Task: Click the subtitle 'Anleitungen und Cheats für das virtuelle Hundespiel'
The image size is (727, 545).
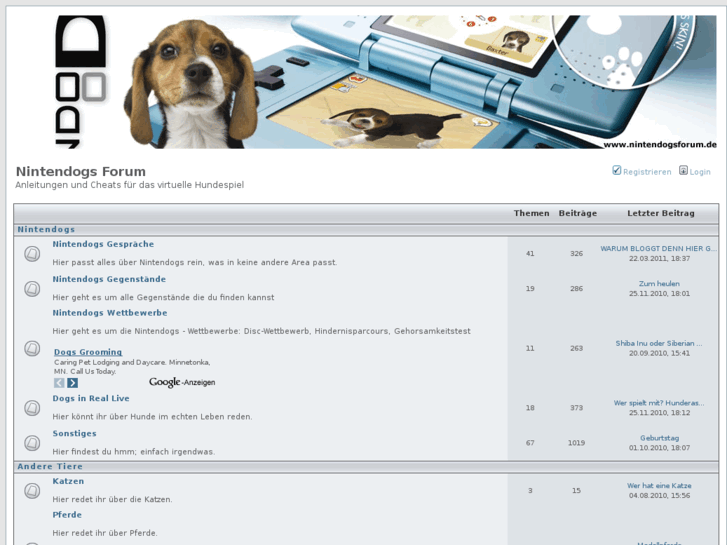Action: (129, 185)
